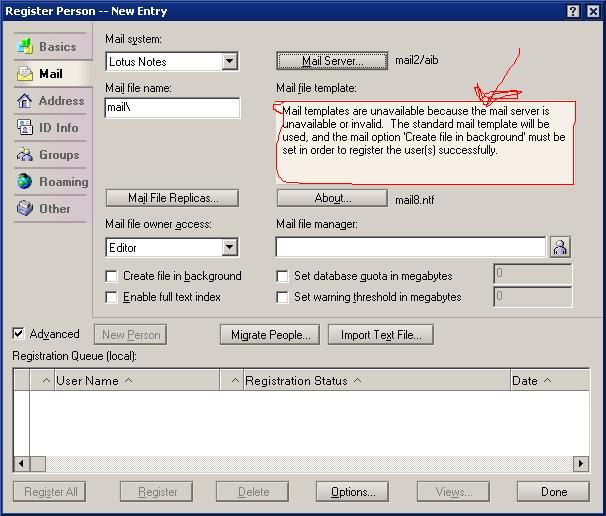This screenshot has width=606, height=516.
Task: Click the Basics sidebar icon
Action: click(x=25, y=46)
